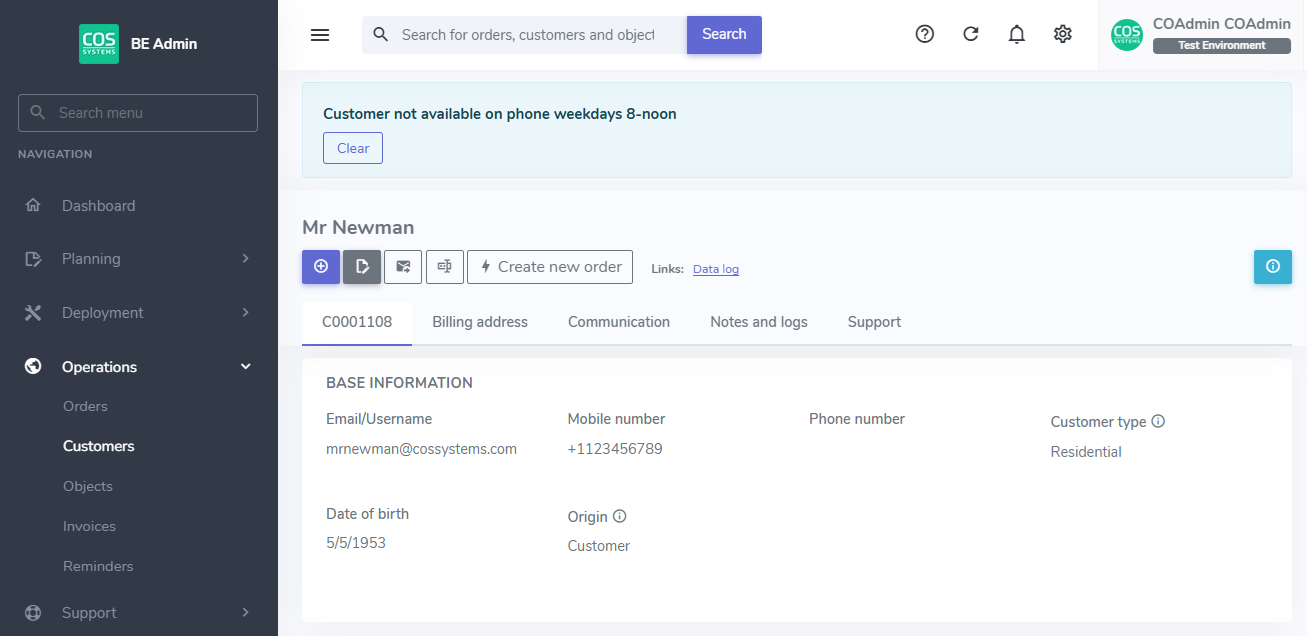Click the Operations globe icon
This screenshot has width=1307, height=636.
click(x=33, y=366)
